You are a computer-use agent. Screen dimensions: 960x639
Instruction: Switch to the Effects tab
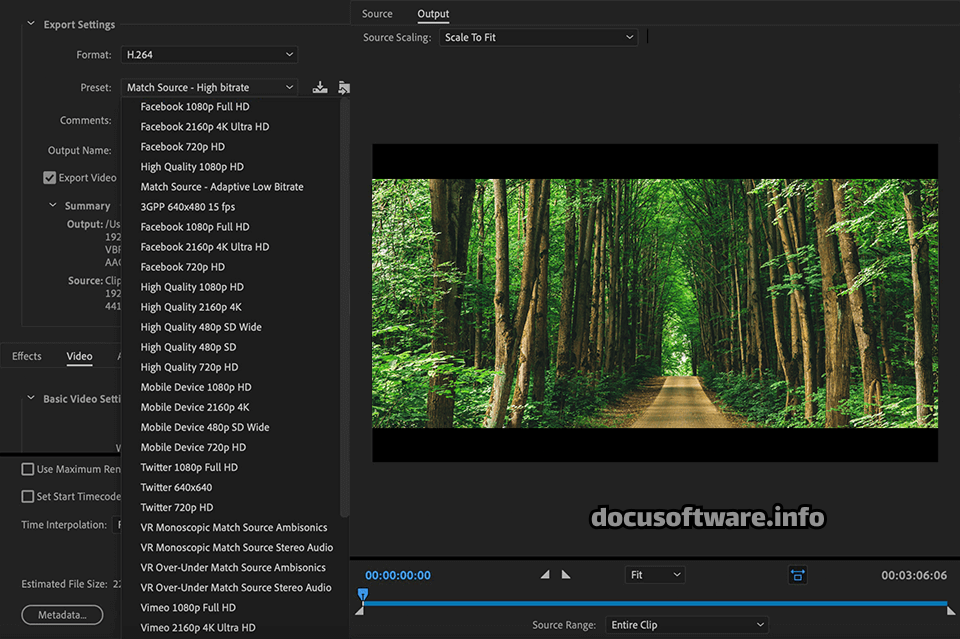click(27, 356)
